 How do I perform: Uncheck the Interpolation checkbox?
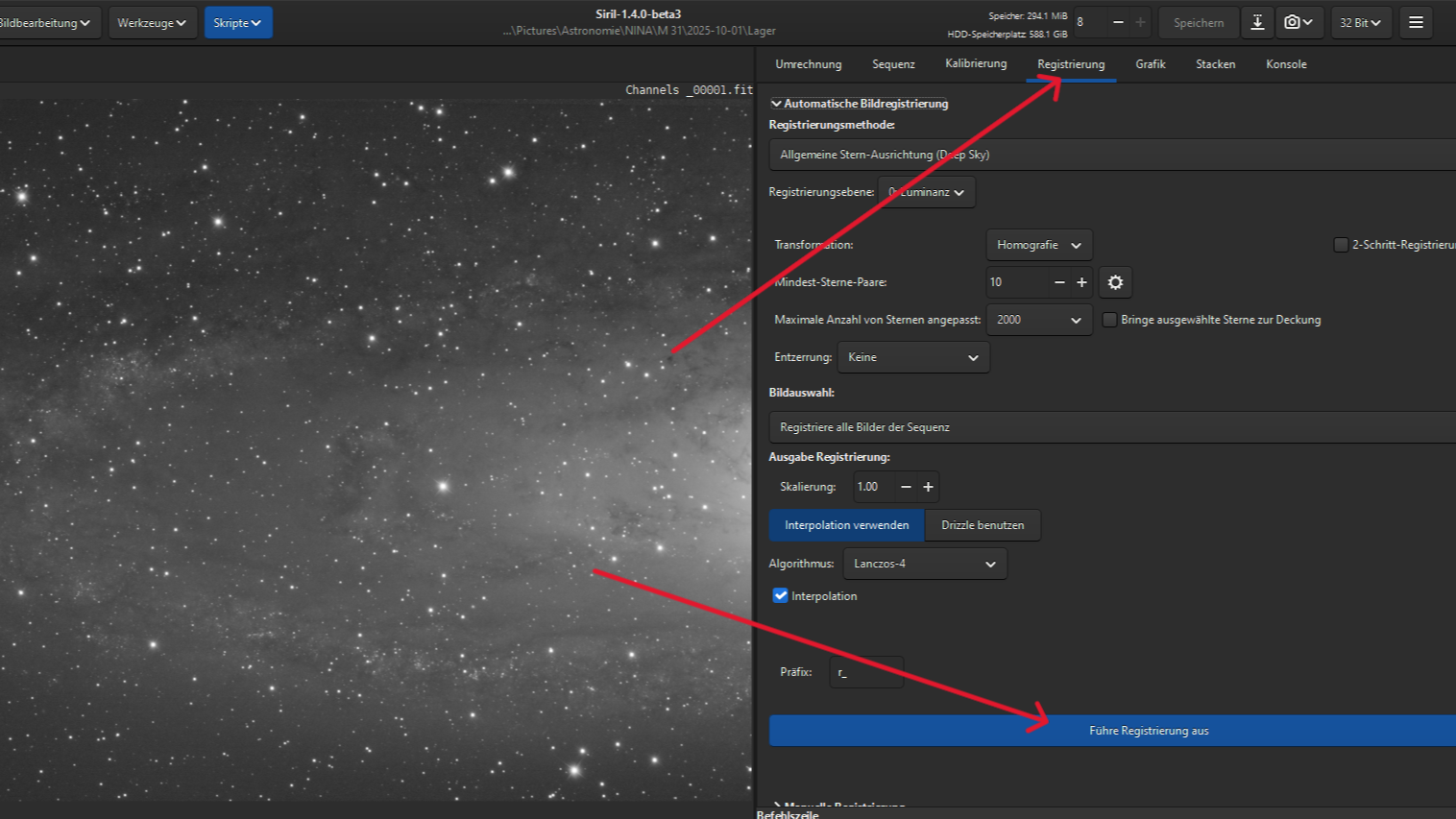780,595
